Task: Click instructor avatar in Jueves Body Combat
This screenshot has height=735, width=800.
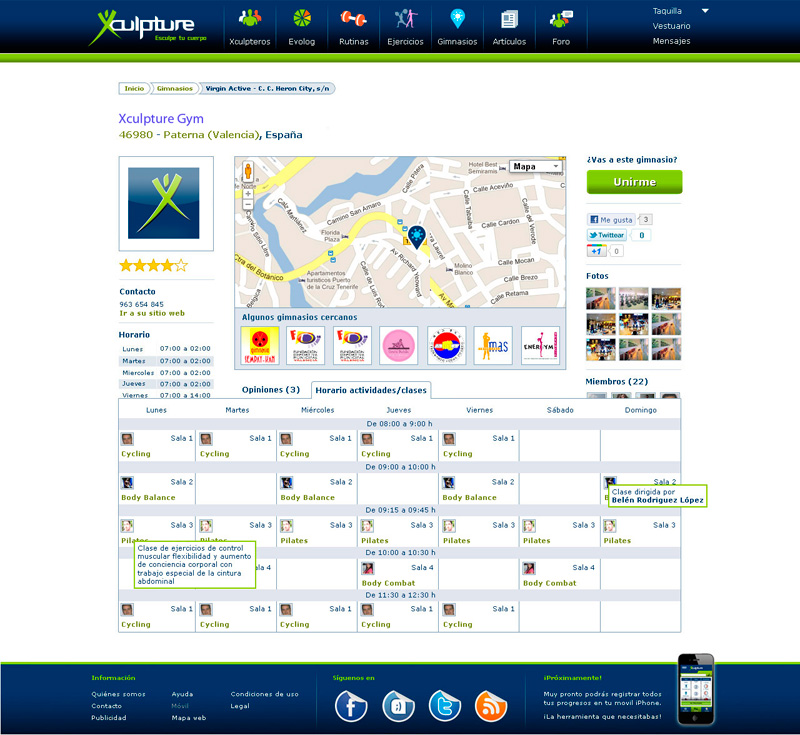Action: tap(367, 568)
